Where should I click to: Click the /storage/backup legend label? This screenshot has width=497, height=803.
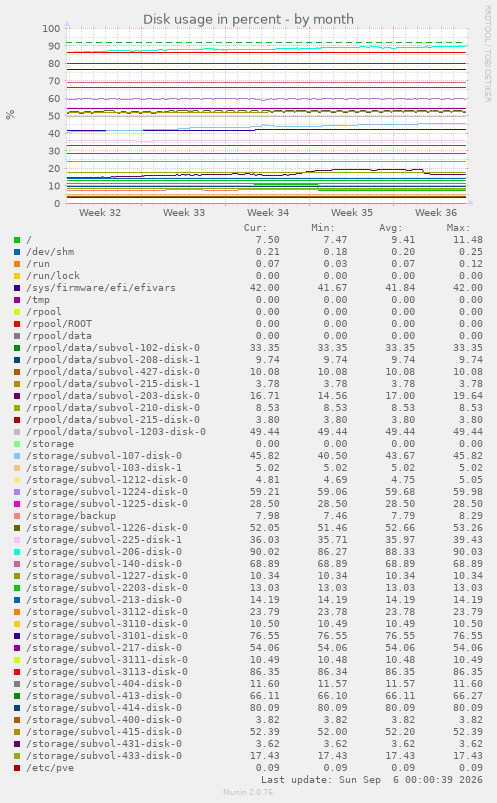[71, 516]
